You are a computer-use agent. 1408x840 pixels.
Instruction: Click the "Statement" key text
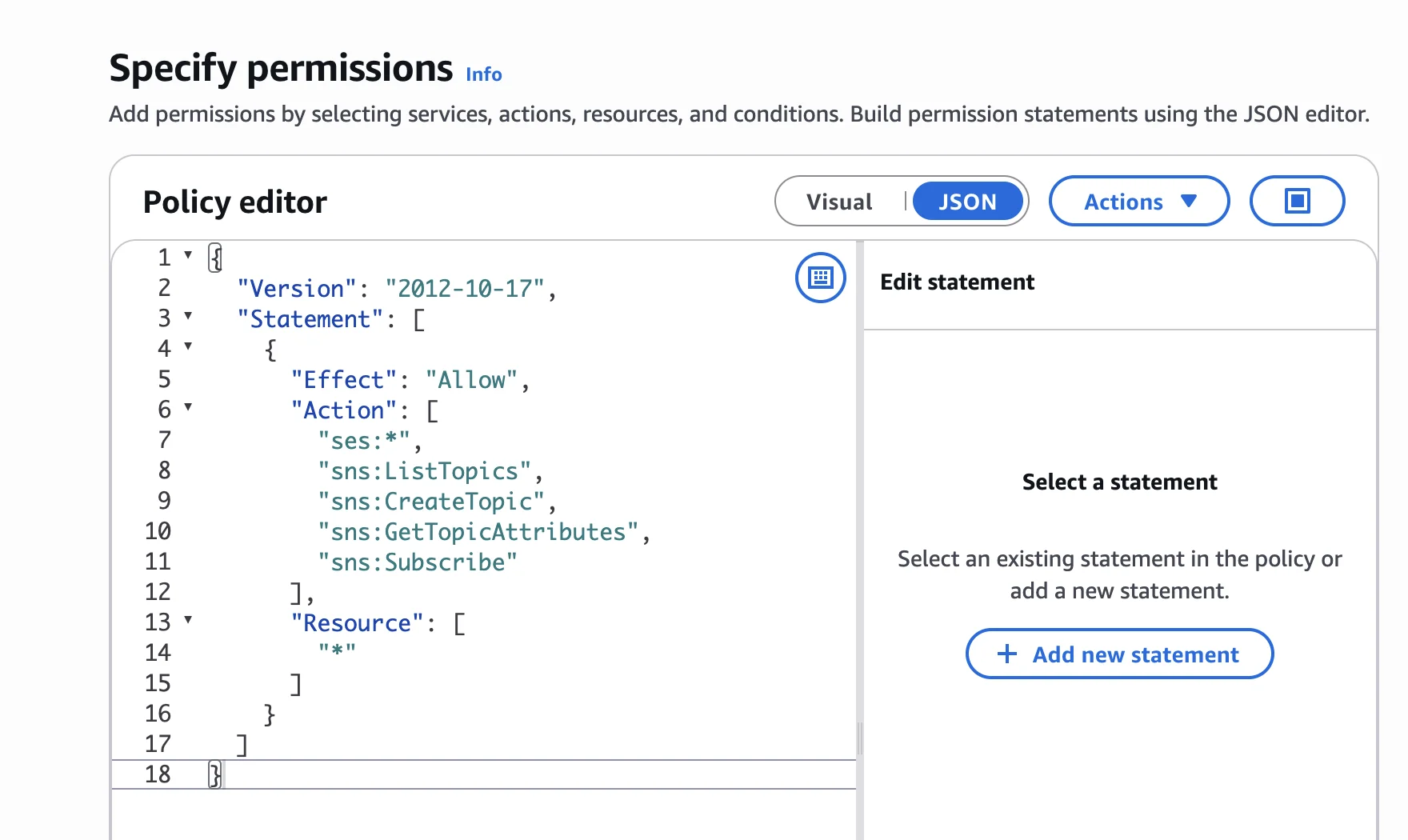pyautogui.click(x=310, y=318)
